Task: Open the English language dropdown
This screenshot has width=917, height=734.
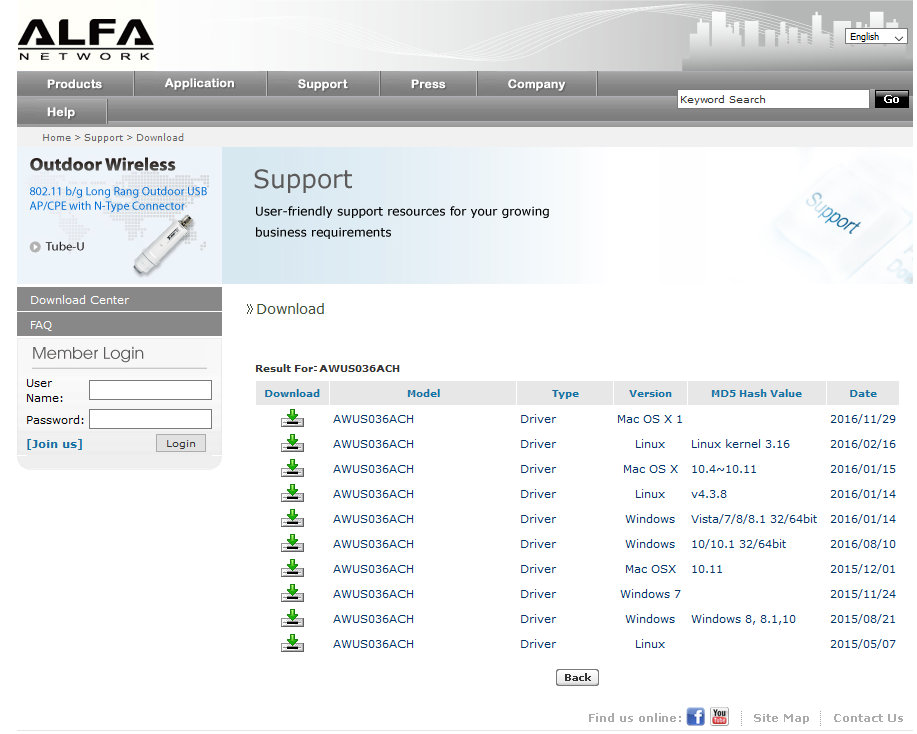Action: coord(876,37)
